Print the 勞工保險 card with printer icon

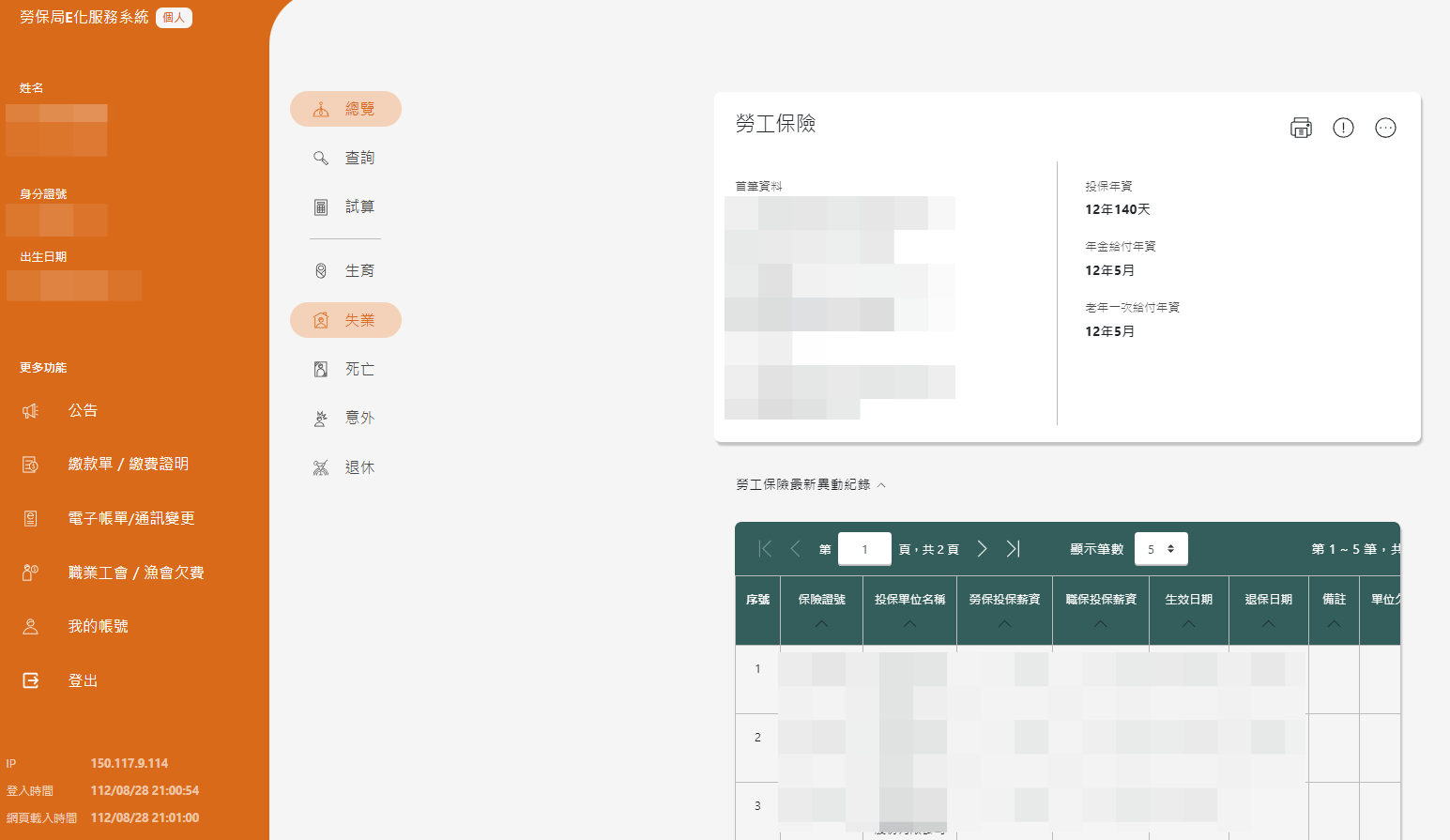click(1301, 128)
